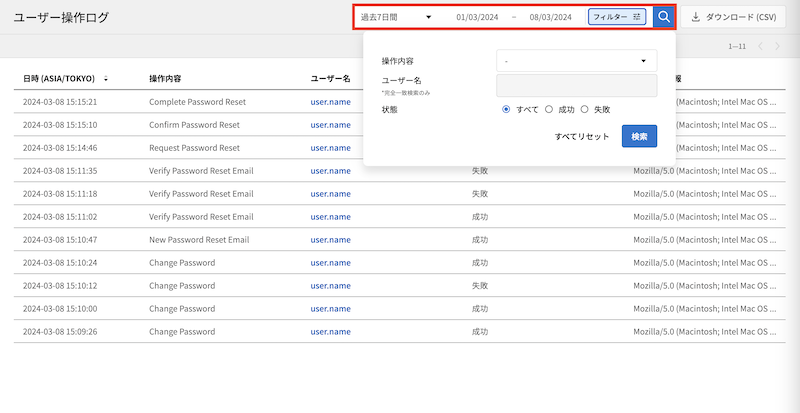The width and height of the screenshot is (800, 413).
Task: Open user.name link in the 15:10:00 row
Action: click(x=331, y=308)
